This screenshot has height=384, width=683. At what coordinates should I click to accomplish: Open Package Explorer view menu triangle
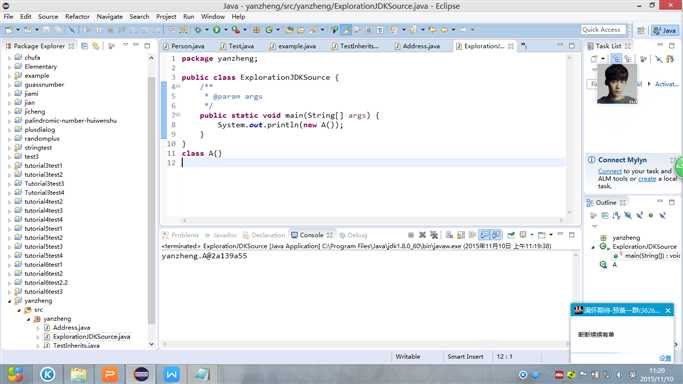pos(125,45)
